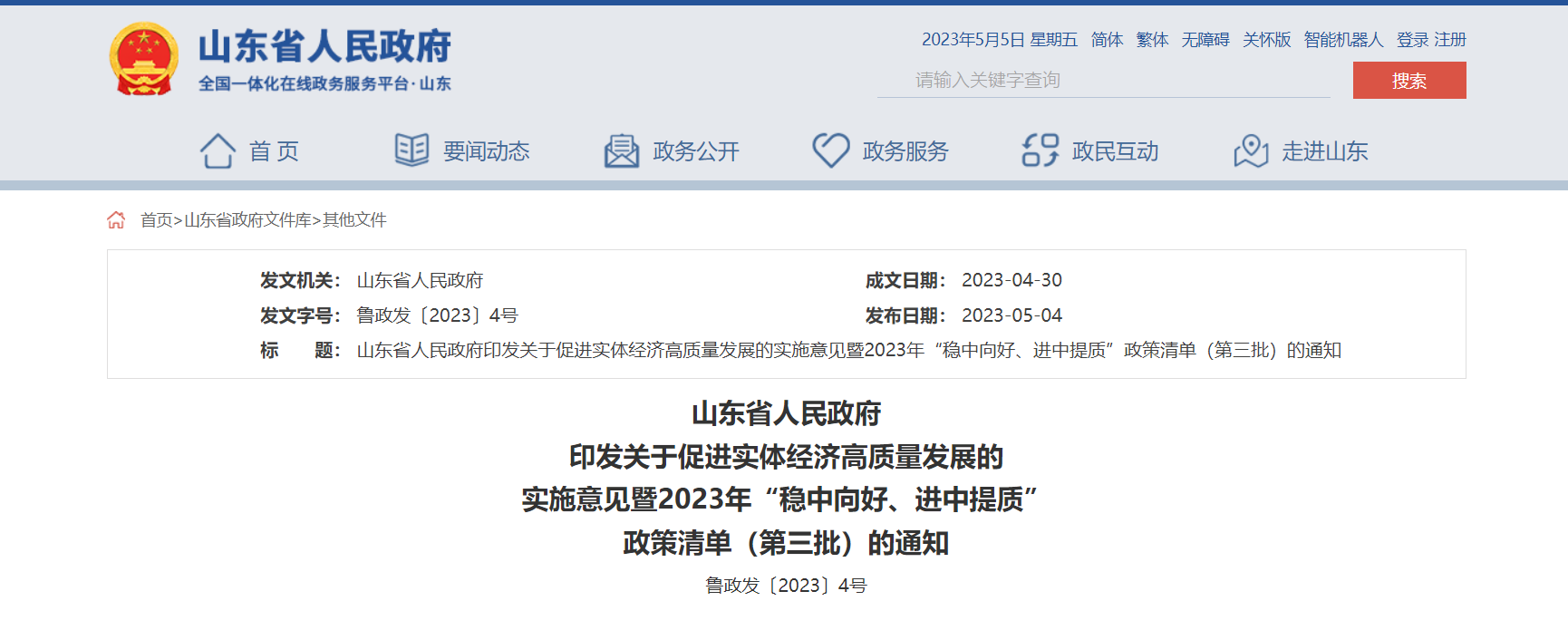
Task: Click the 登录 login link
Action: tap(1412, 40)
